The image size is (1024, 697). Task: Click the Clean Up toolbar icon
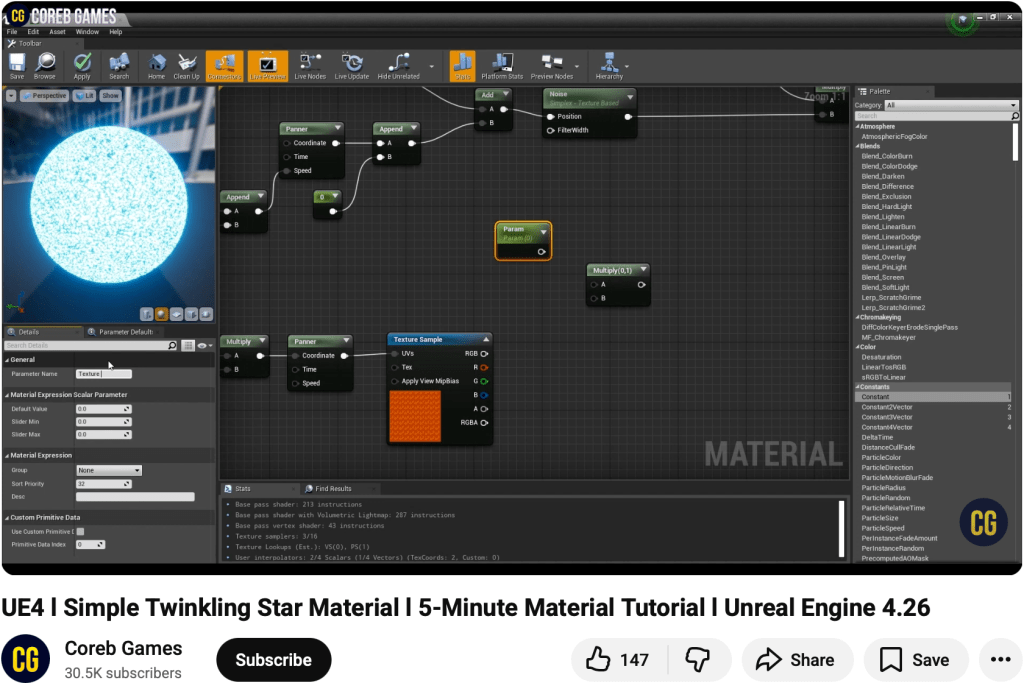point(186,63)
